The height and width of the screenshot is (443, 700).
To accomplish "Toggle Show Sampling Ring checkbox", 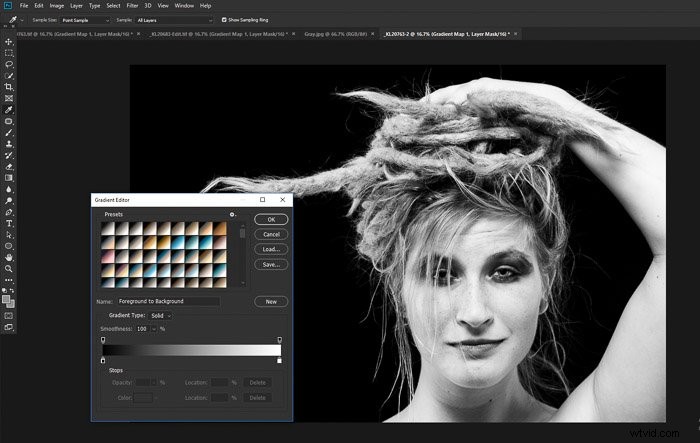I will click(x=224, y=20).
